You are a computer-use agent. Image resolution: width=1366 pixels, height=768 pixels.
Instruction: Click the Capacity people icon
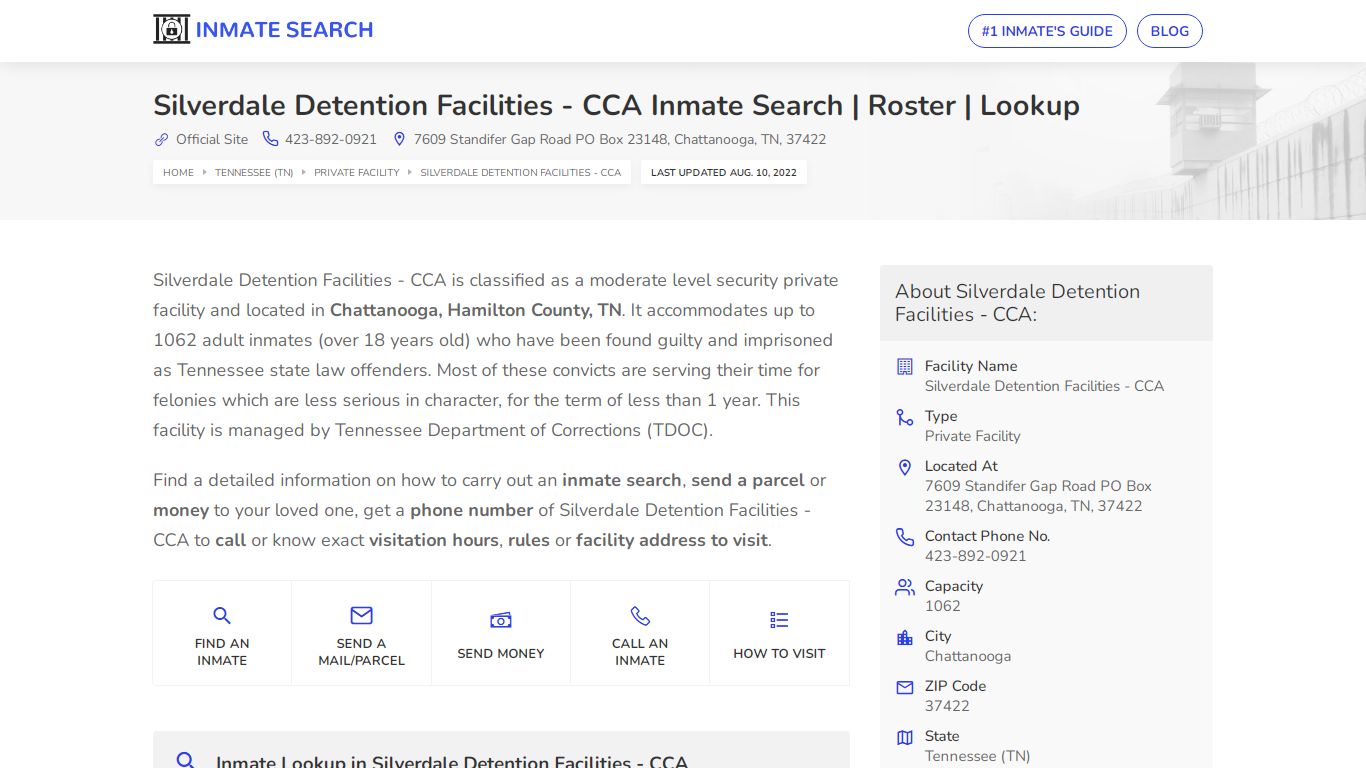pos(905,587)
